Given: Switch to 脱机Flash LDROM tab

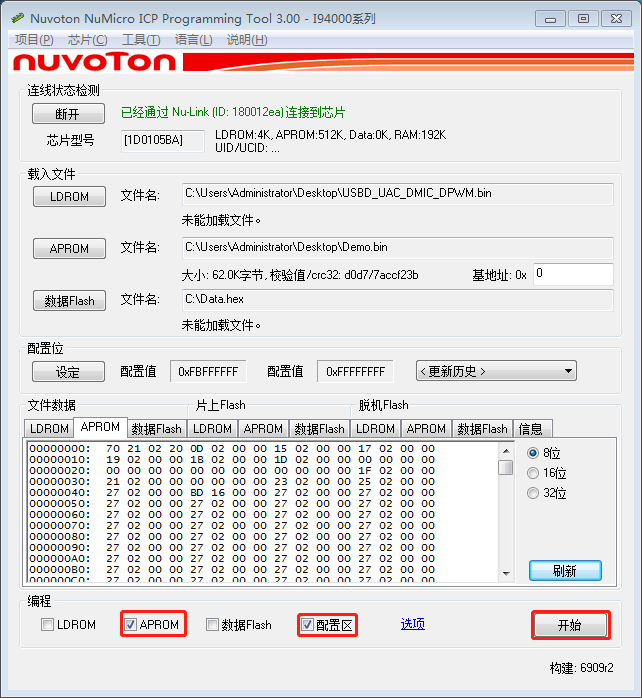Looking at the screenshot, I should point(375,429).
